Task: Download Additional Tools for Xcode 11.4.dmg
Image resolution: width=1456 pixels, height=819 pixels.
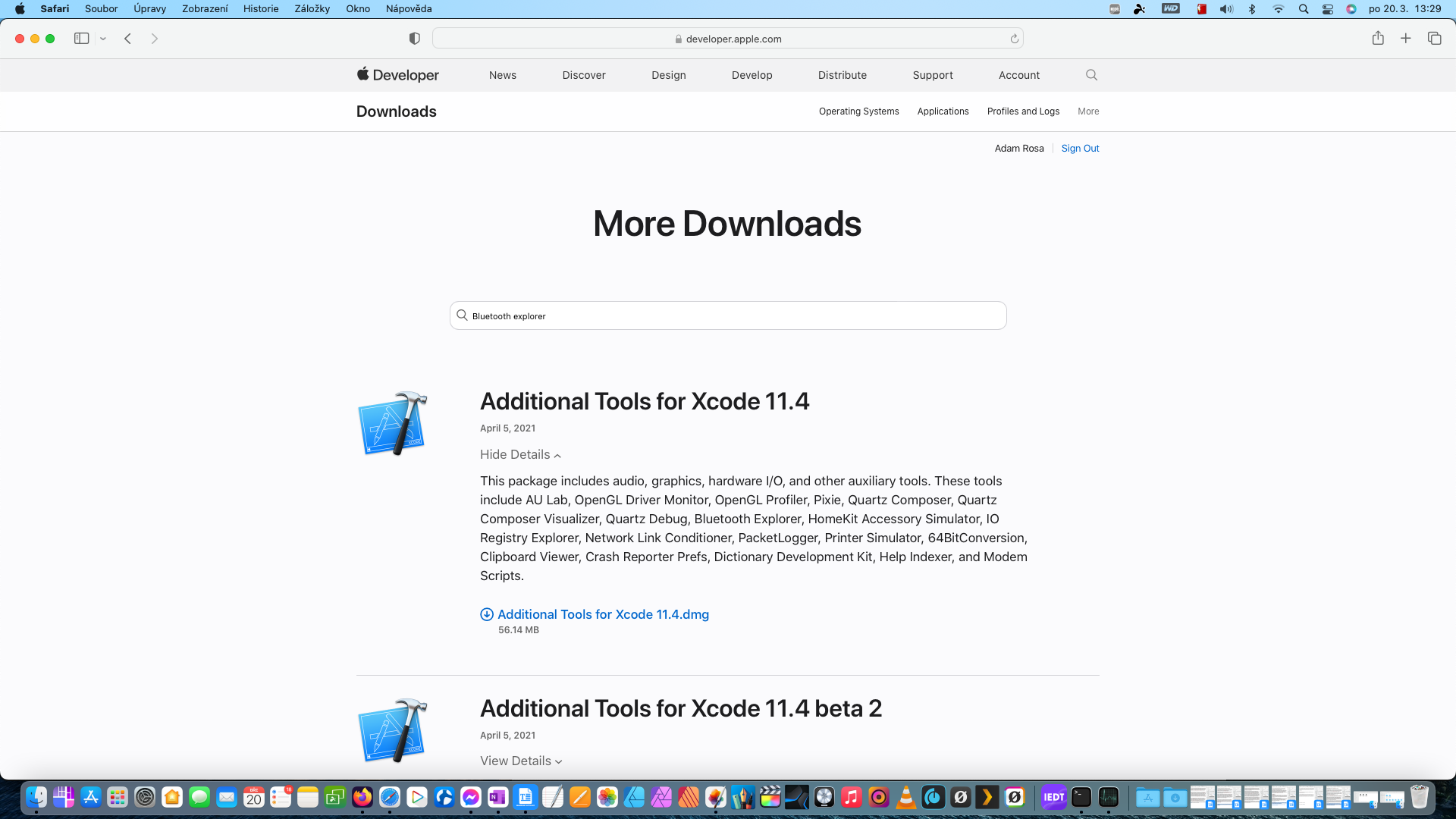Action: [603, 614]
